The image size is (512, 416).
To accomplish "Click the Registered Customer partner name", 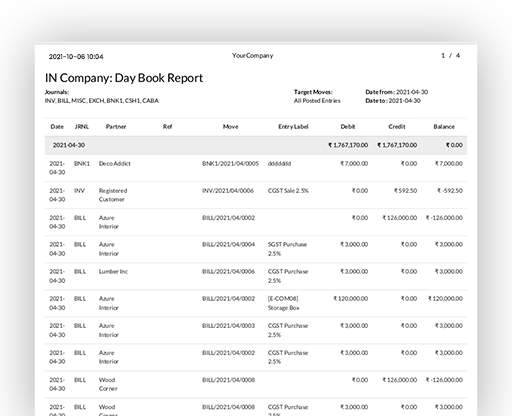I will pyautogui.click(x=113, y=195).
